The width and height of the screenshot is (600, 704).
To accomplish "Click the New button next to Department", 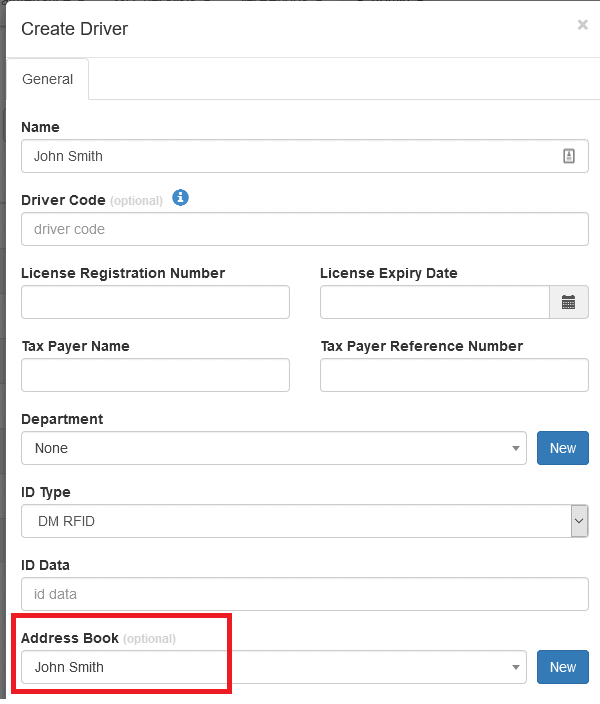I will pyautogui.click(x=562, y=448).
